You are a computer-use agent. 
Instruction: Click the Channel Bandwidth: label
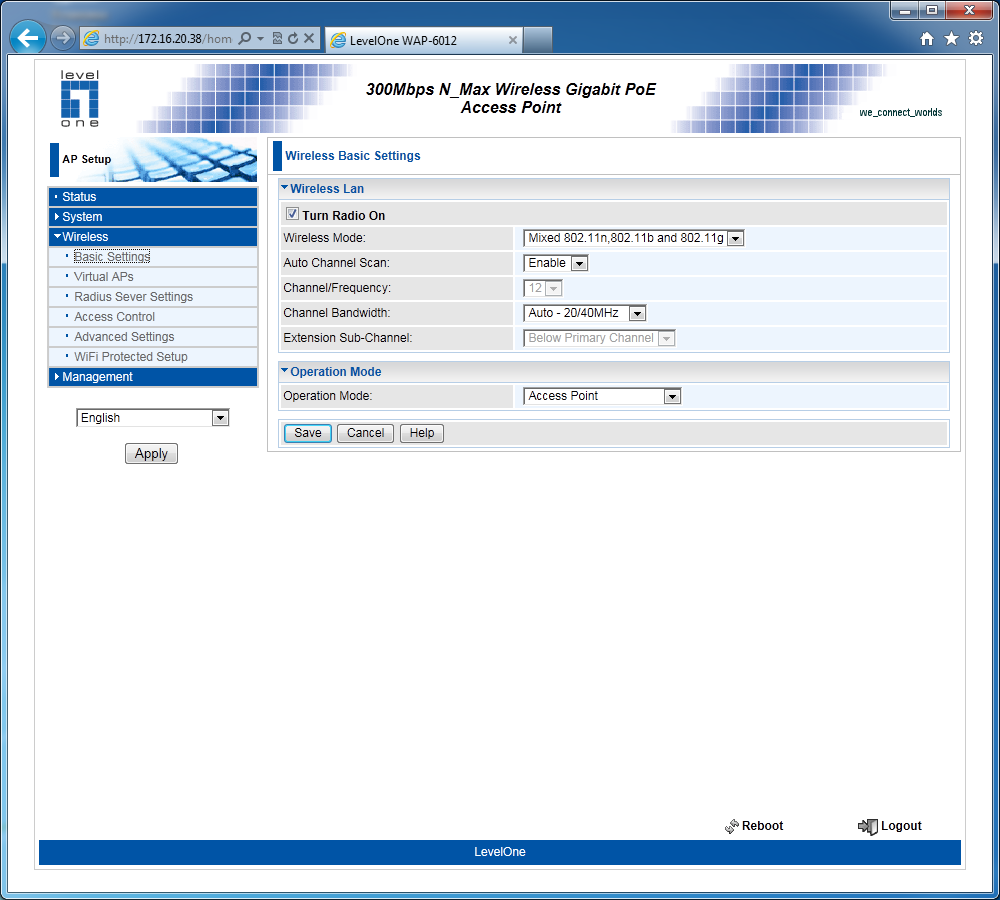click(x=337, y=313)
